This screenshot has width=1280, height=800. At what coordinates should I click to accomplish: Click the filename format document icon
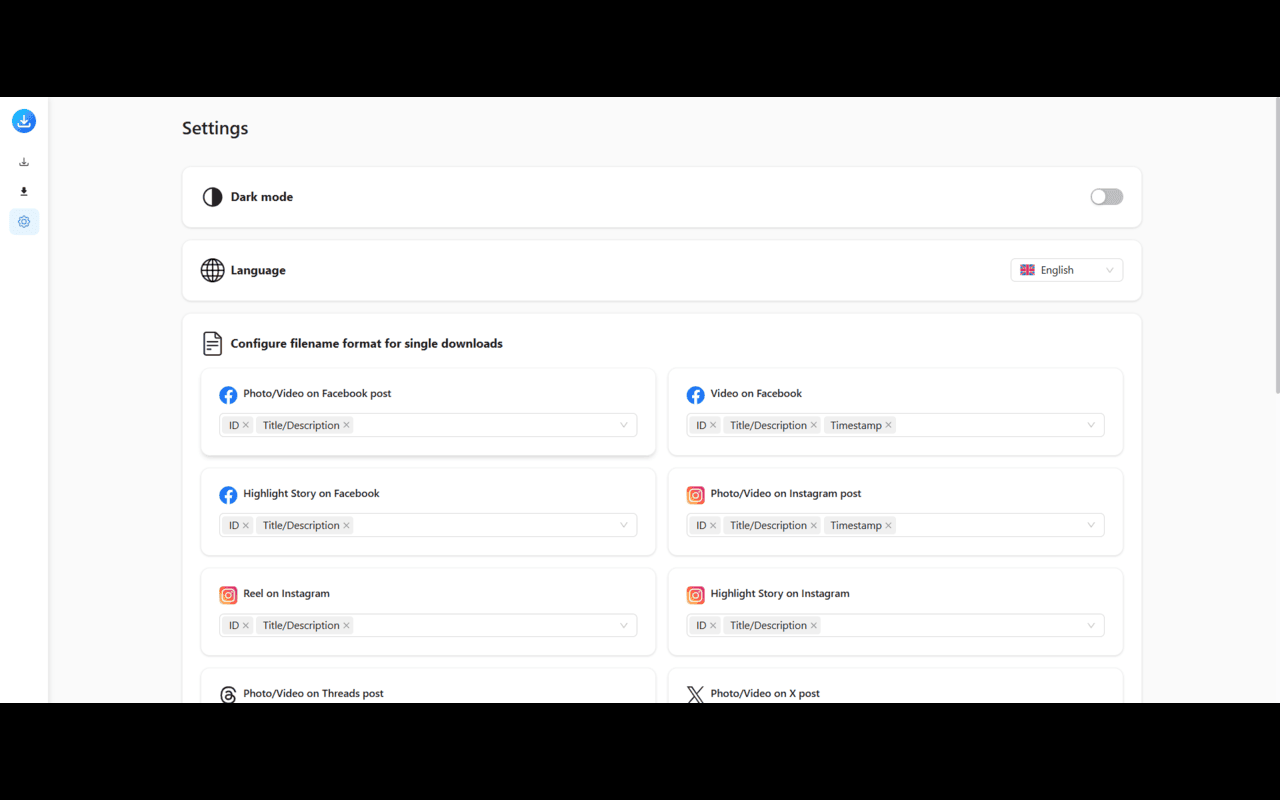click(212, 343)
